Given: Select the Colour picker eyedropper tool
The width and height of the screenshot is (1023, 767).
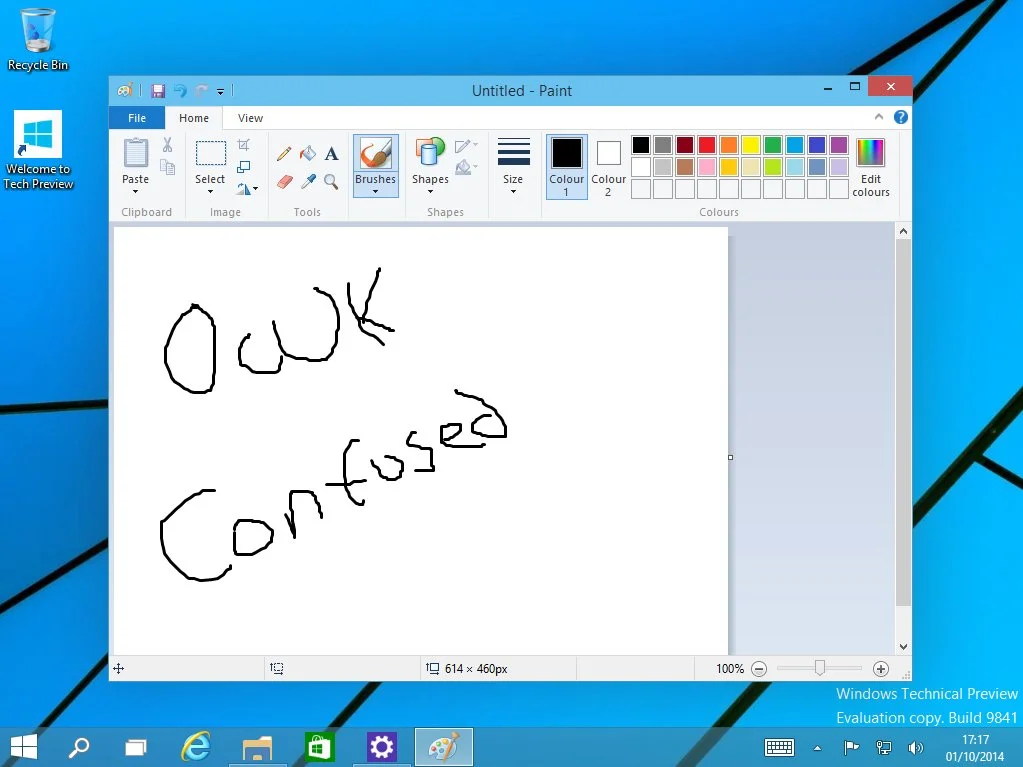Looking at the screenshot, I should coord(308,181).
